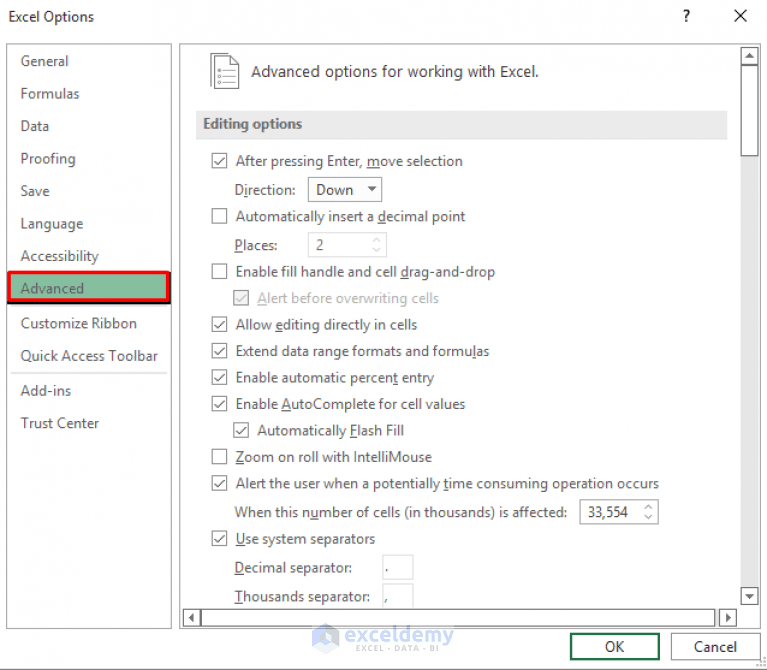
Task: Click horizontal scrollbar left arrow
Action: pos(191,617)
